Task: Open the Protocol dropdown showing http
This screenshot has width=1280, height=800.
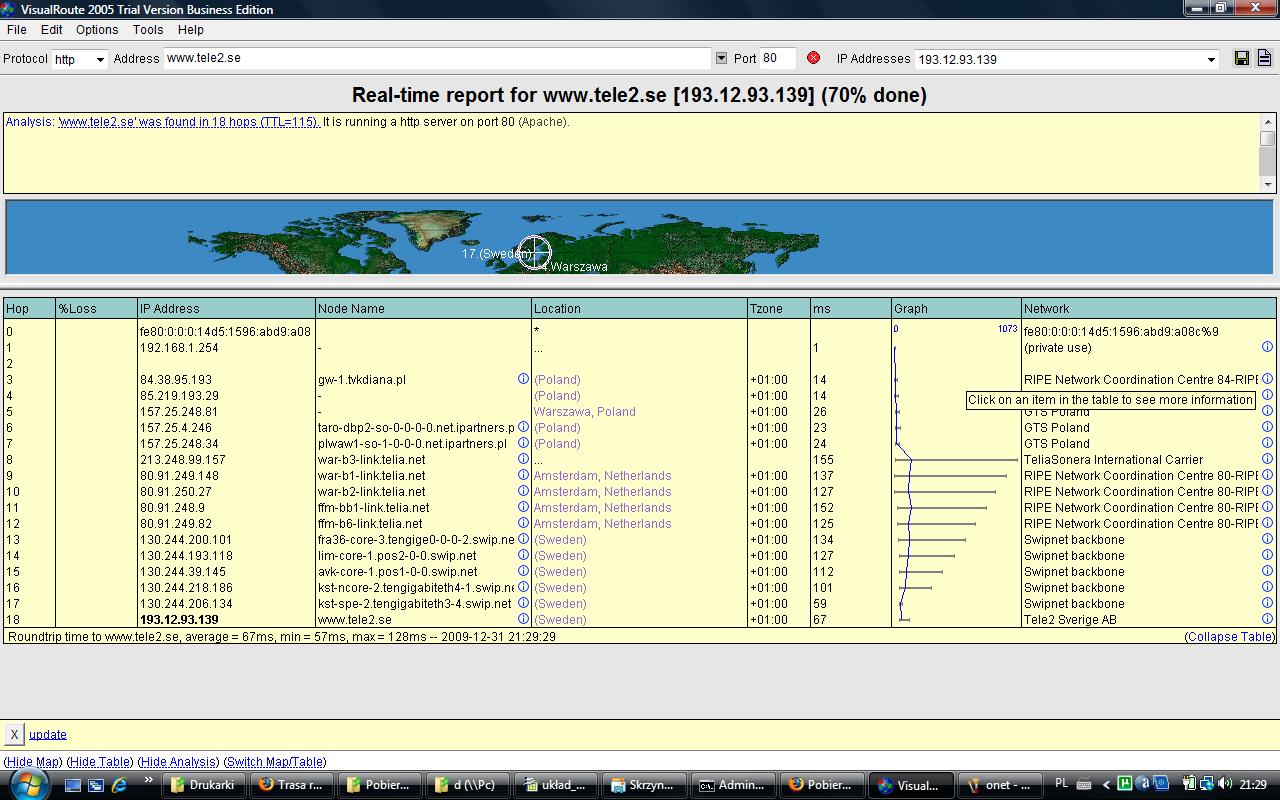Action: [100, 60]
